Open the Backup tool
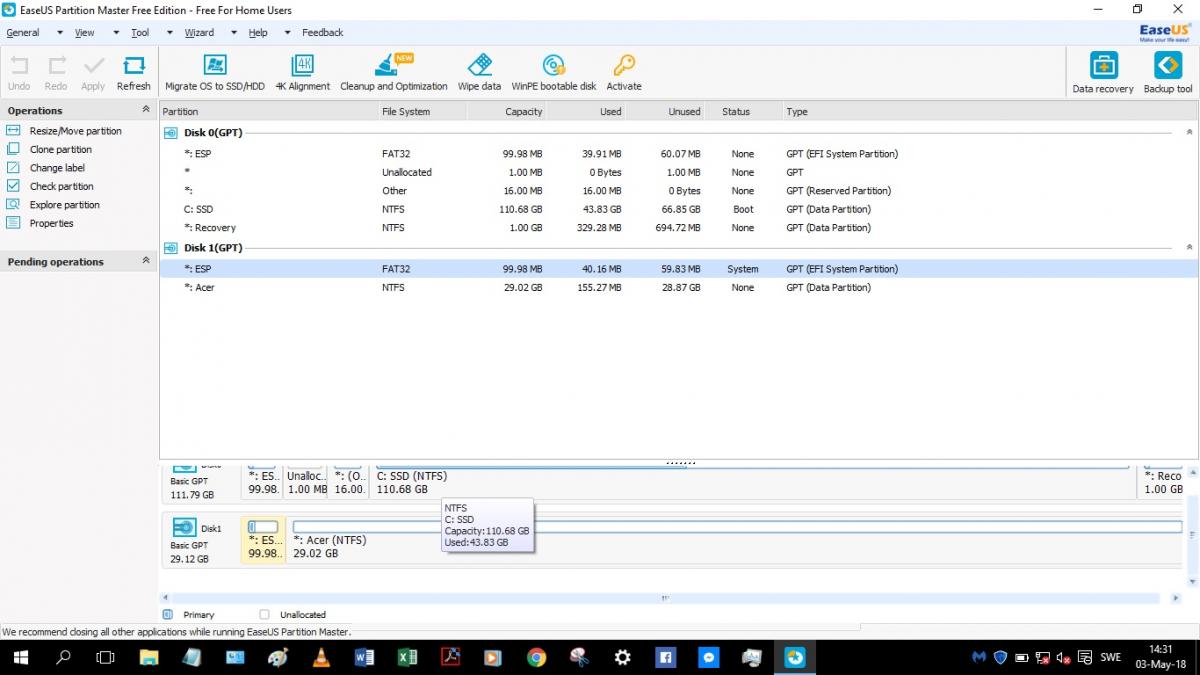The image size is (1200, 675). pyautogui.click(x=1168, y=73)
